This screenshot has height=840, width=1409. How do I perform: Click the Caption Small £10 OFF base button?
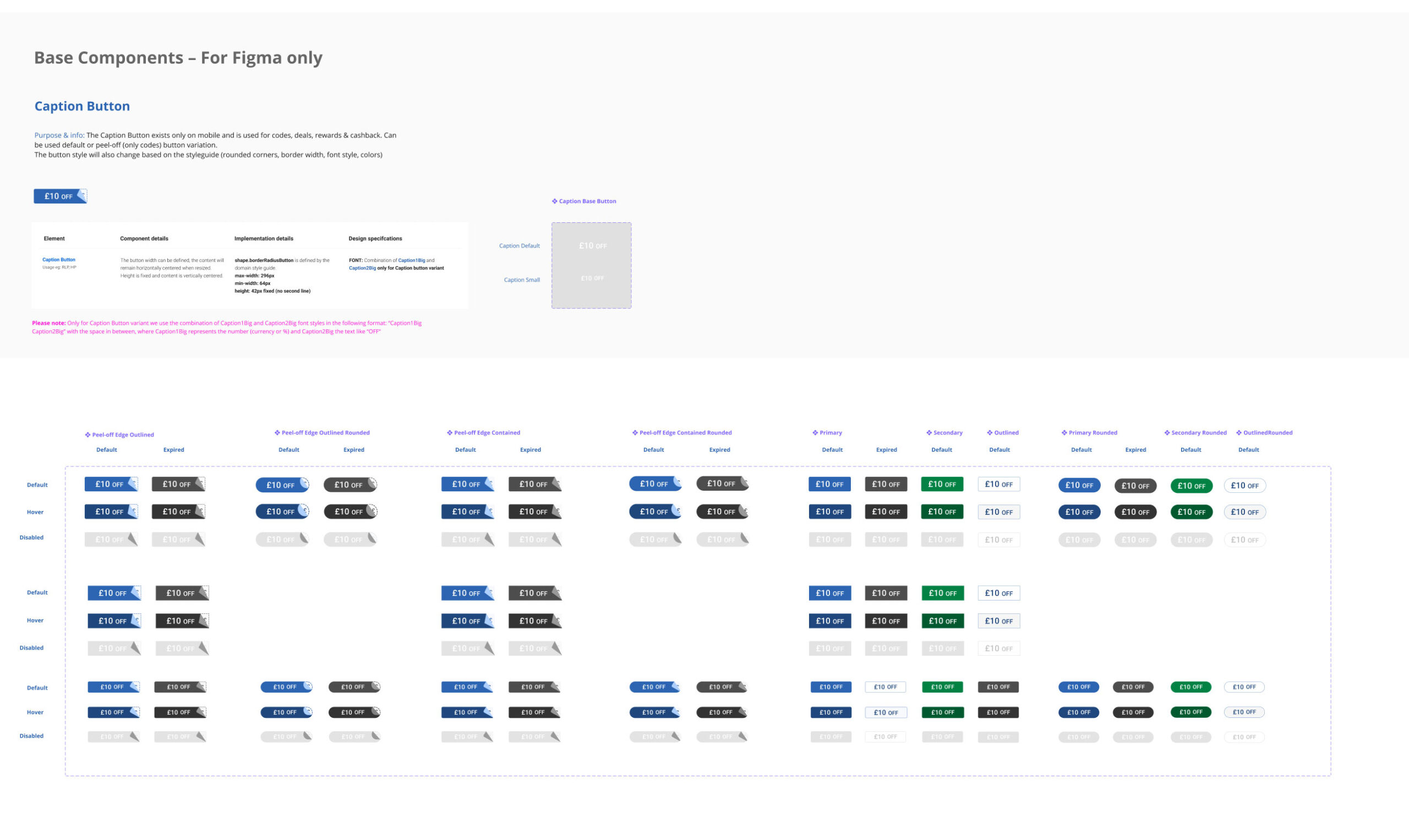tap(592, 278)
